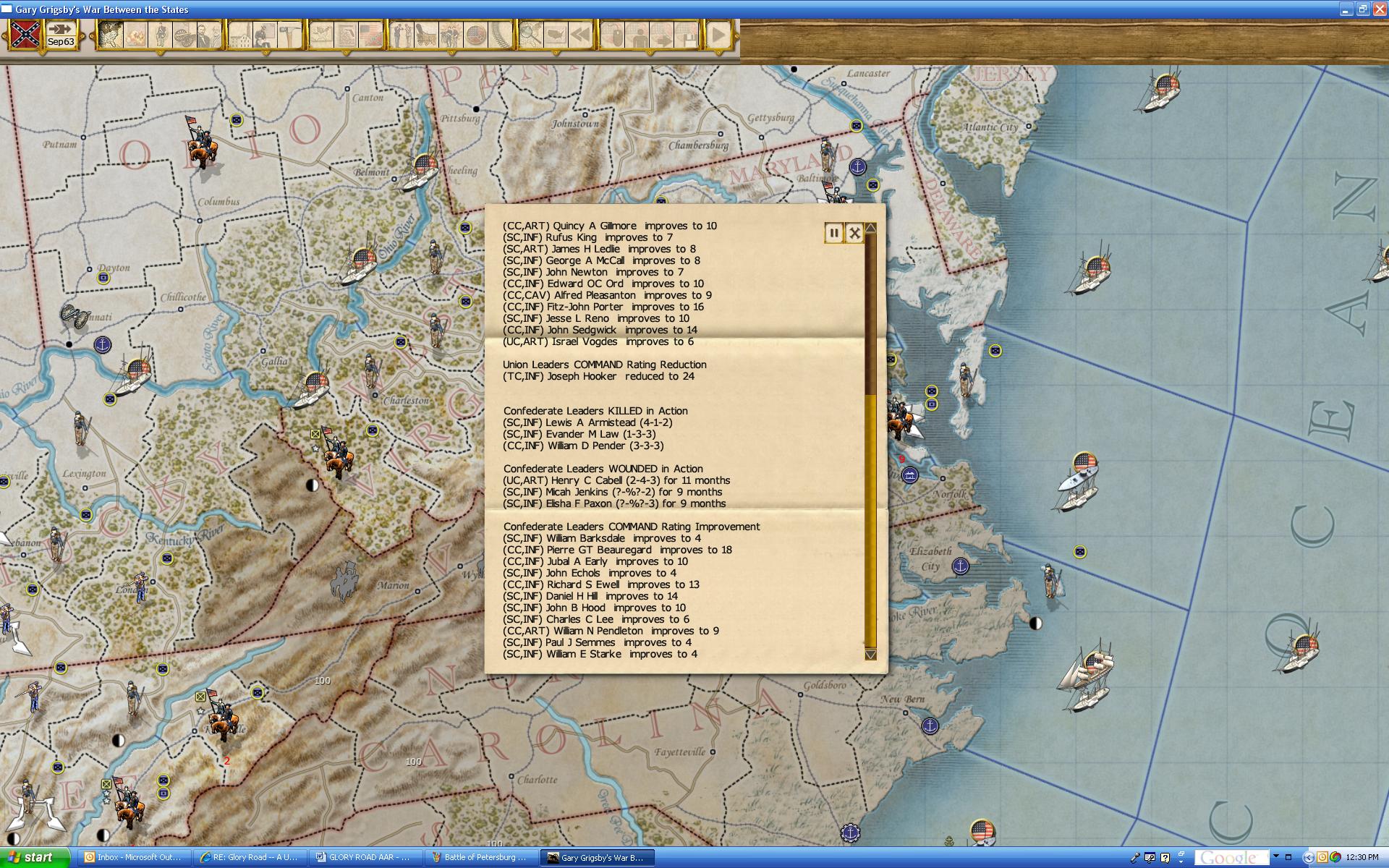Screen dimensions: 1389x868
Task: Open the battle explosion report icon
Action: click(135, 35)
